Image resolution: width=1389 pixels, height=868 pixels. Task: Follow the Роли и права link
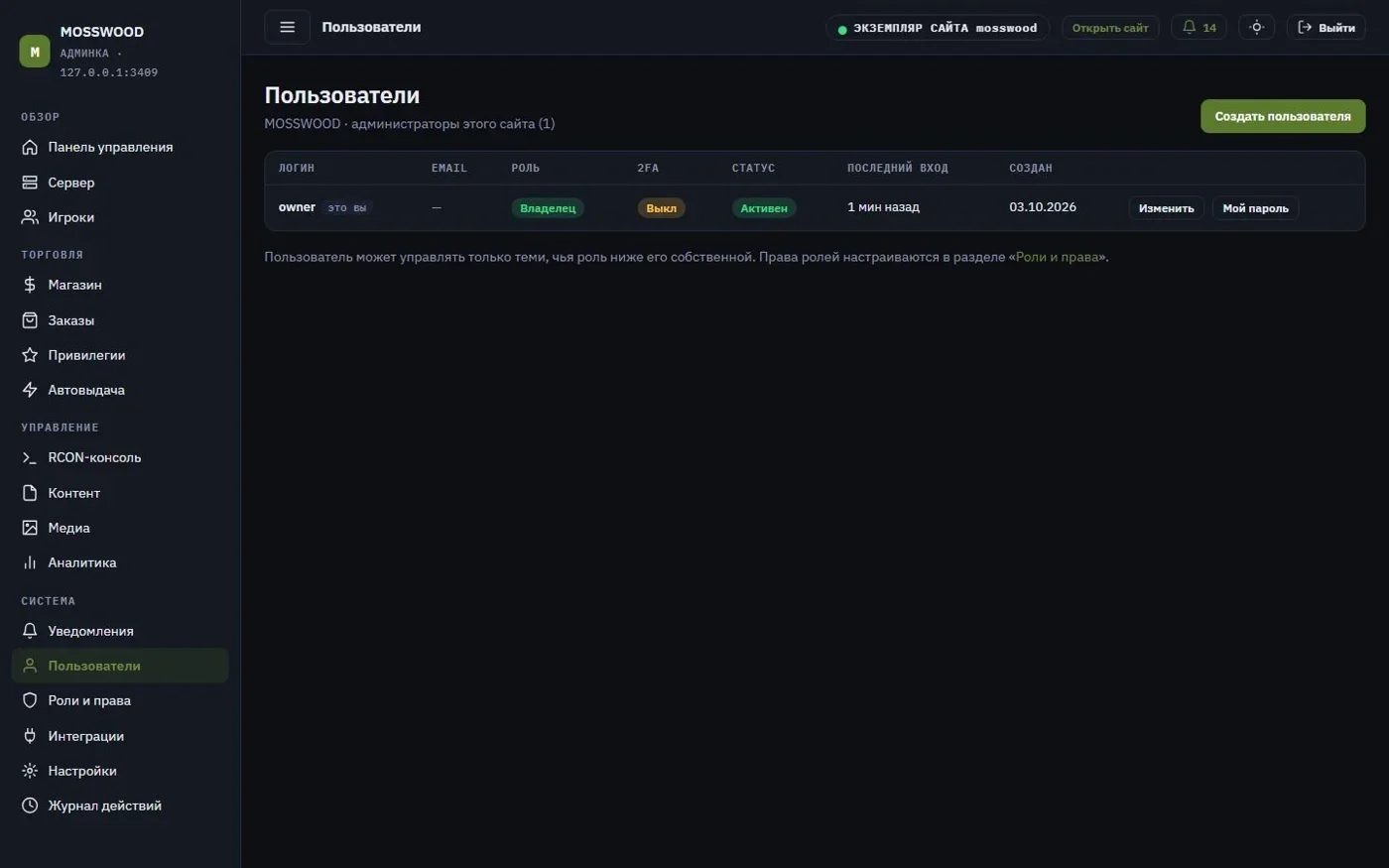pos(1057,257)
